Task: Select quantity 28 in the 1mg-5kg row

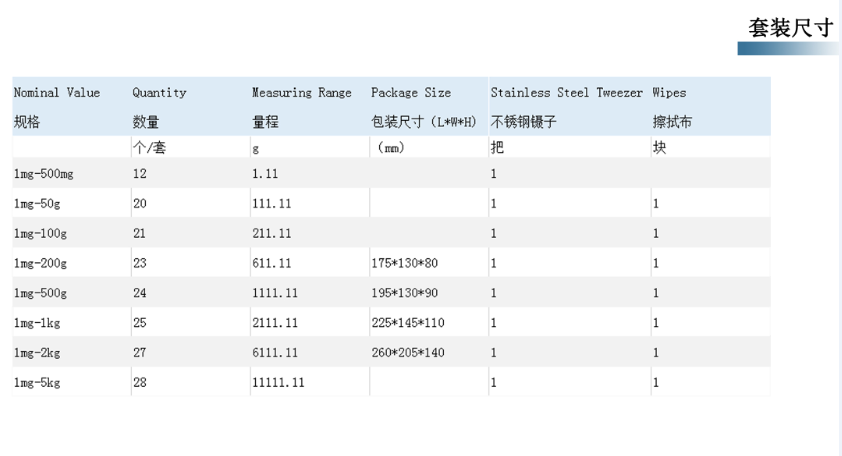Action: (x=139, y=383)
